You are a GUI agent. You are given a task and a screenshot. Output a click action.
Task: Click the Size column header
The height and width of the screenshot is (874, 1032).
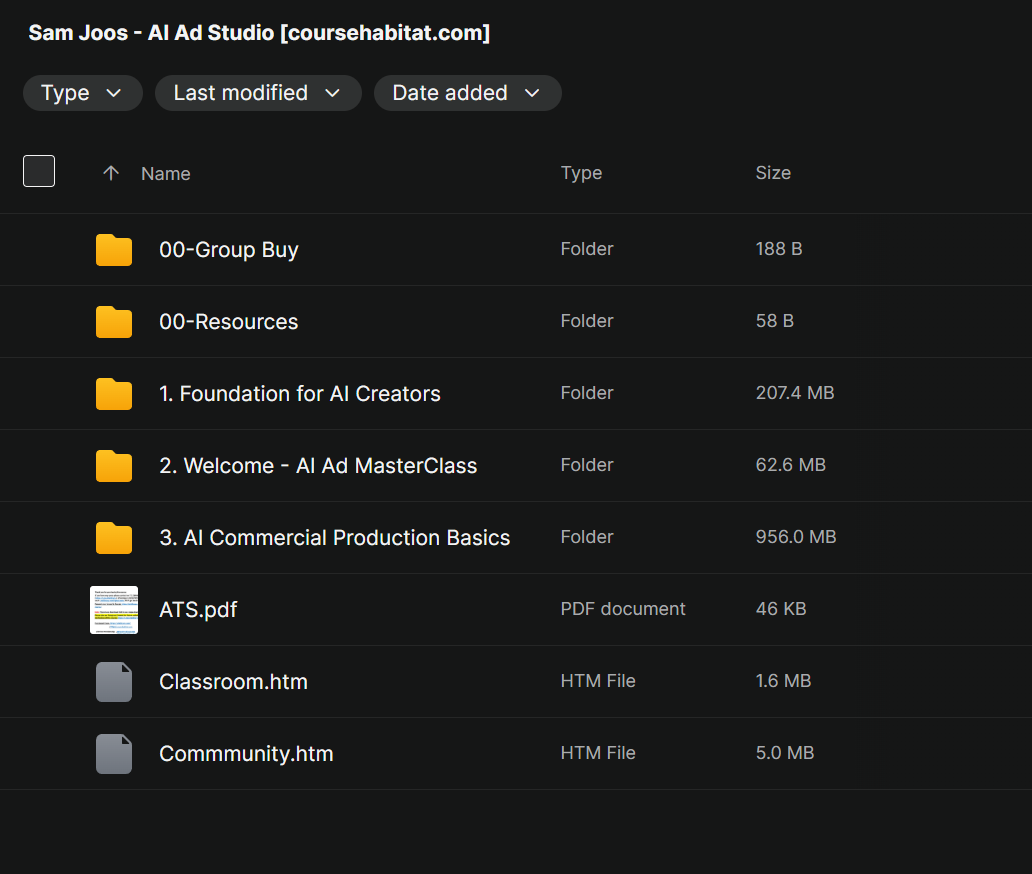click(x=773, y=173)
